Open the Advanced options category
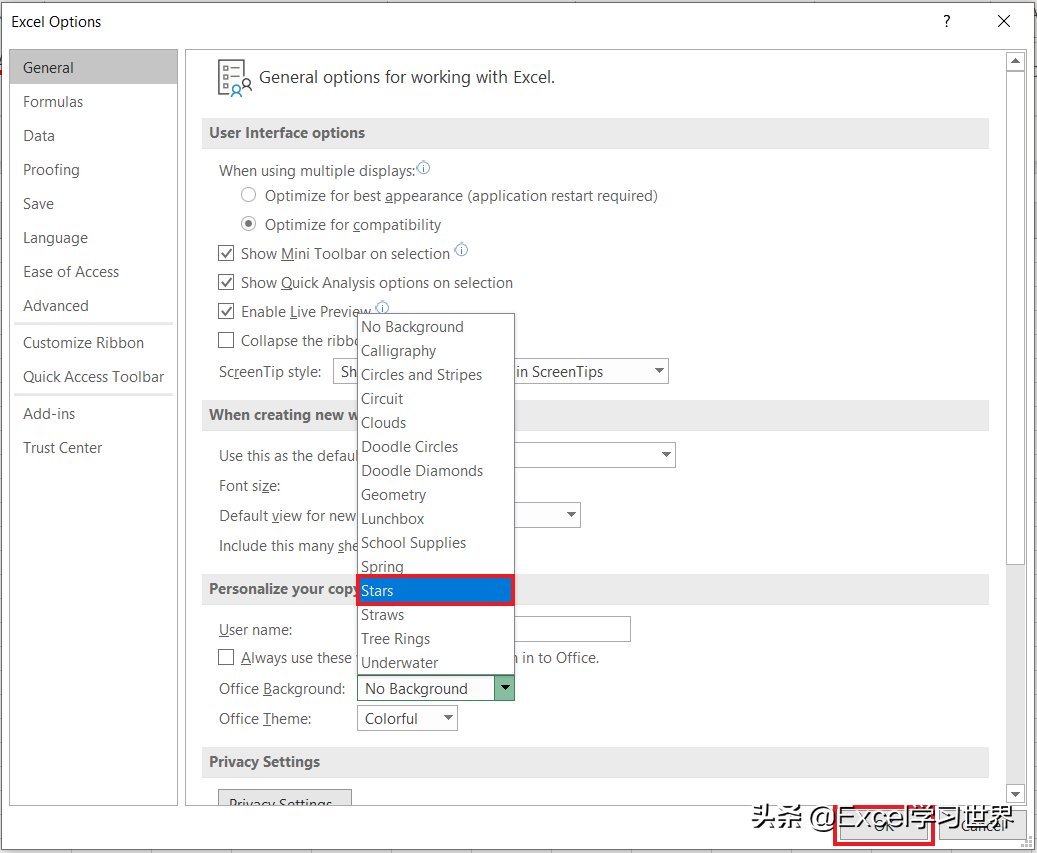The image size is (1037, 853). point(94,305)
